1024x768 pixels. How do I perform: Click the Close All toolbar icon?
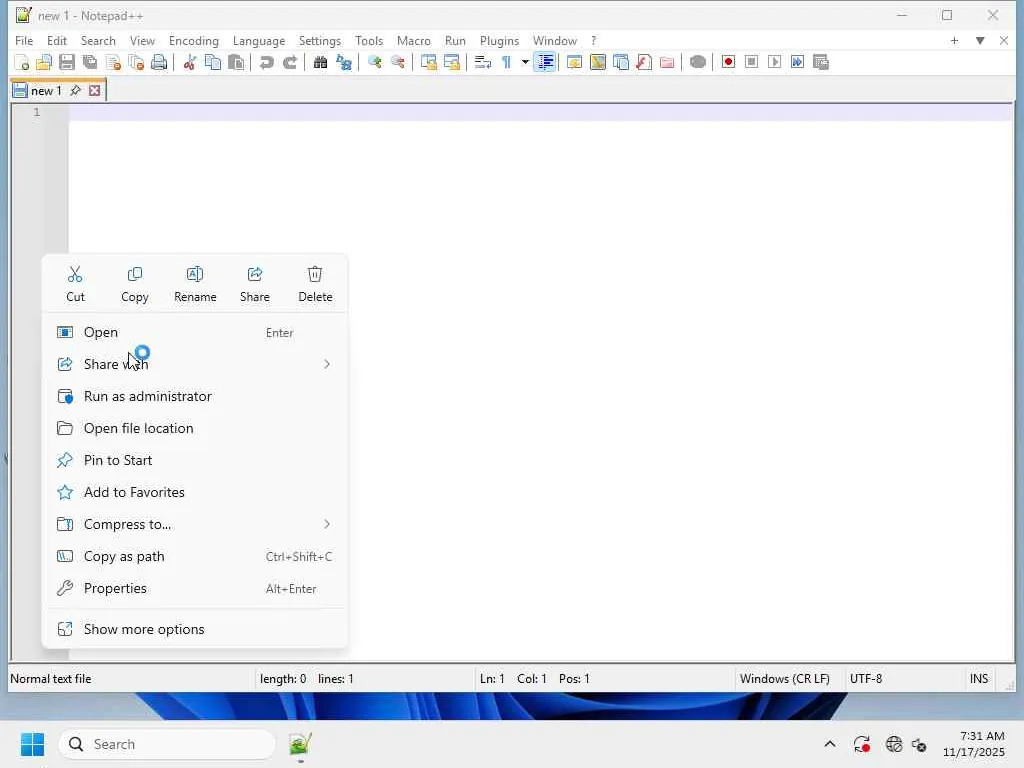point(136,63)
